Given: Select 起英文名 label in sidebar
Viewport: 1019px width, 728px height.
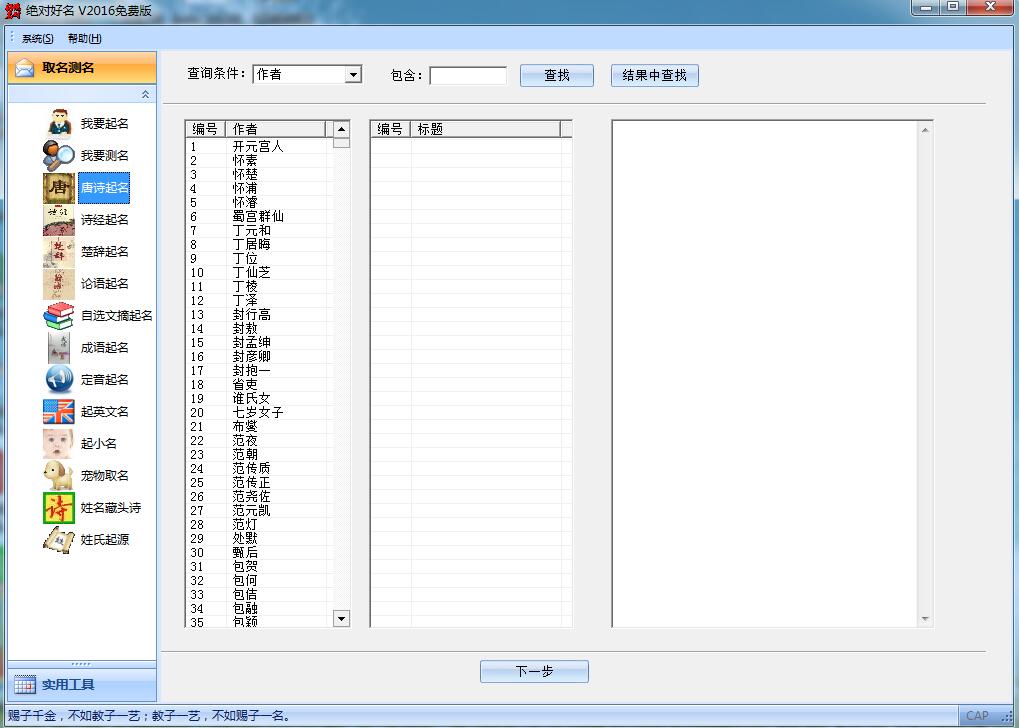Looking at the screenshot, I should (x=105, y=411).
